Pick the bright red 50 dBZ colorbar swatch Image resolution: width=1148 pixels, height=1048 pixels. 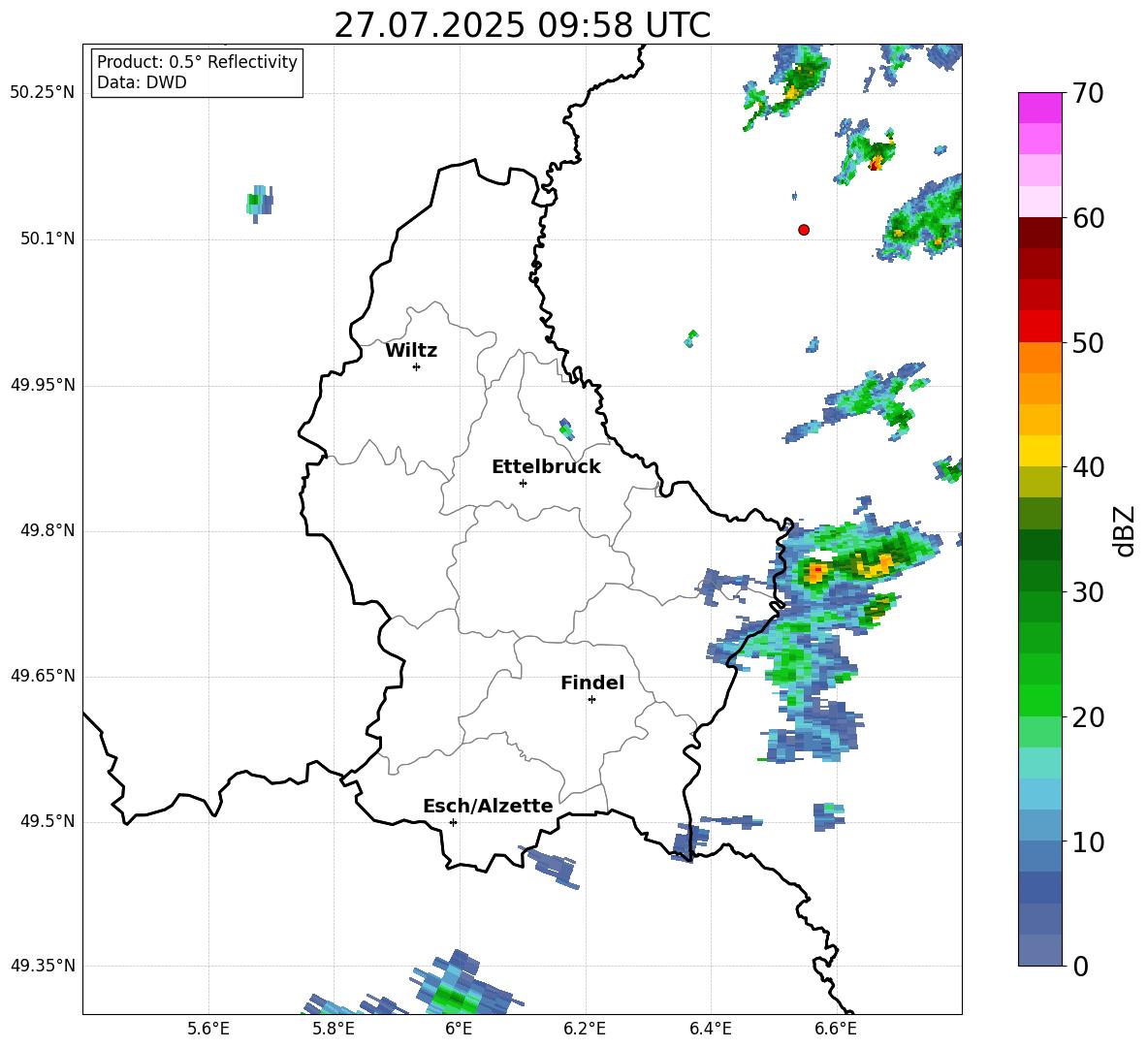[x=1039, y=327]
